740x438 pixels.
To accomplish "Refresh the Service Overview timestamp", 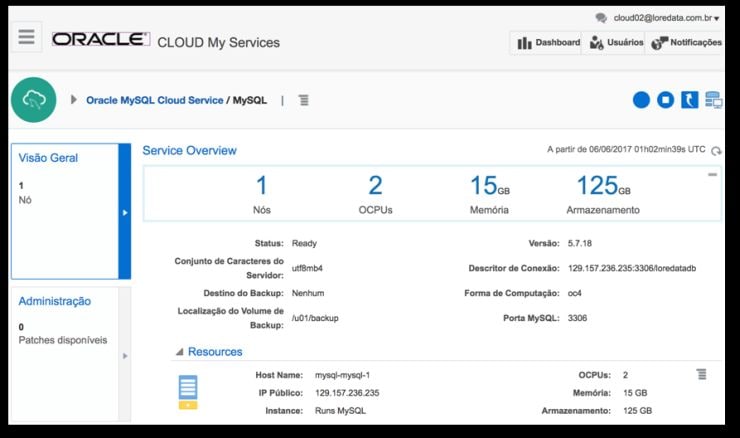I will [x=716, y=150].
